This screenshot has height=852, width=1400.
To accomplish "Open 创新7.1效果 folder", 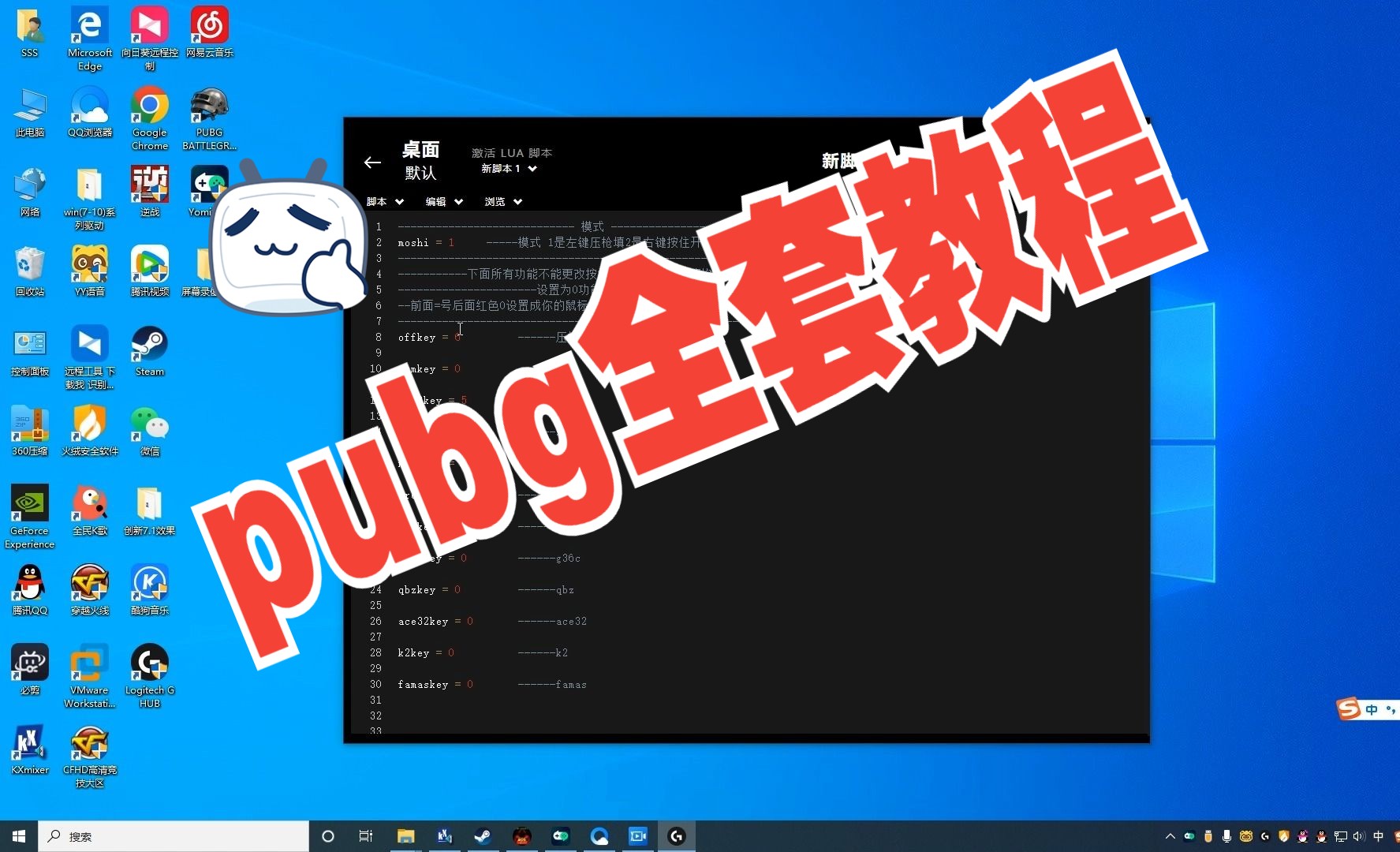I will [150, 511].
